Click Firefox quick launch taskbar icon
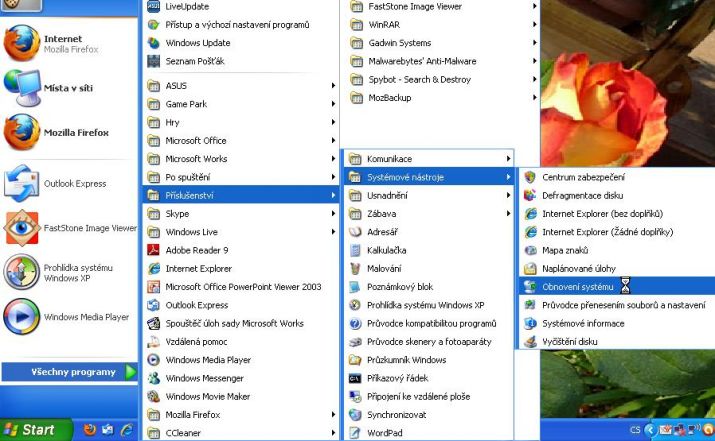 [90, 430]
